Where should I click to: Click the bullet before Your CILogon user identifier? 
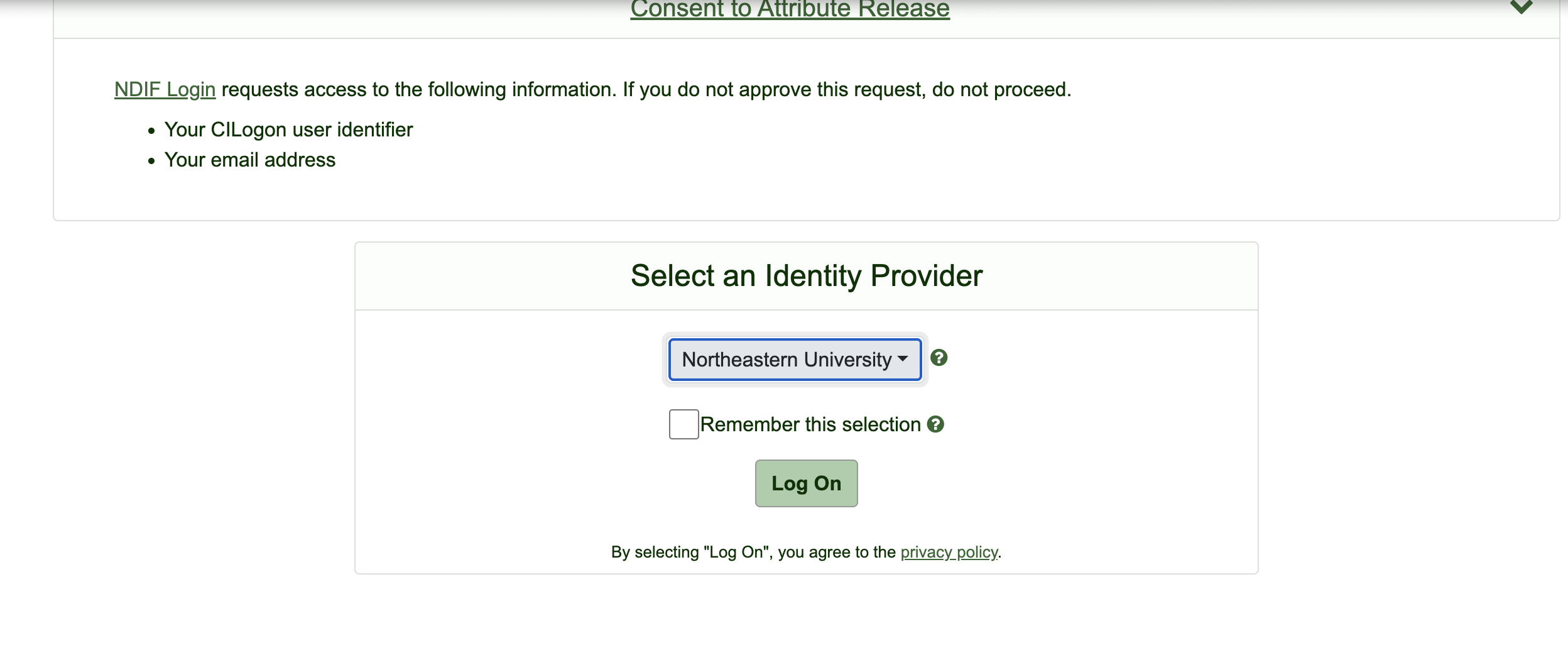point(151,131)
